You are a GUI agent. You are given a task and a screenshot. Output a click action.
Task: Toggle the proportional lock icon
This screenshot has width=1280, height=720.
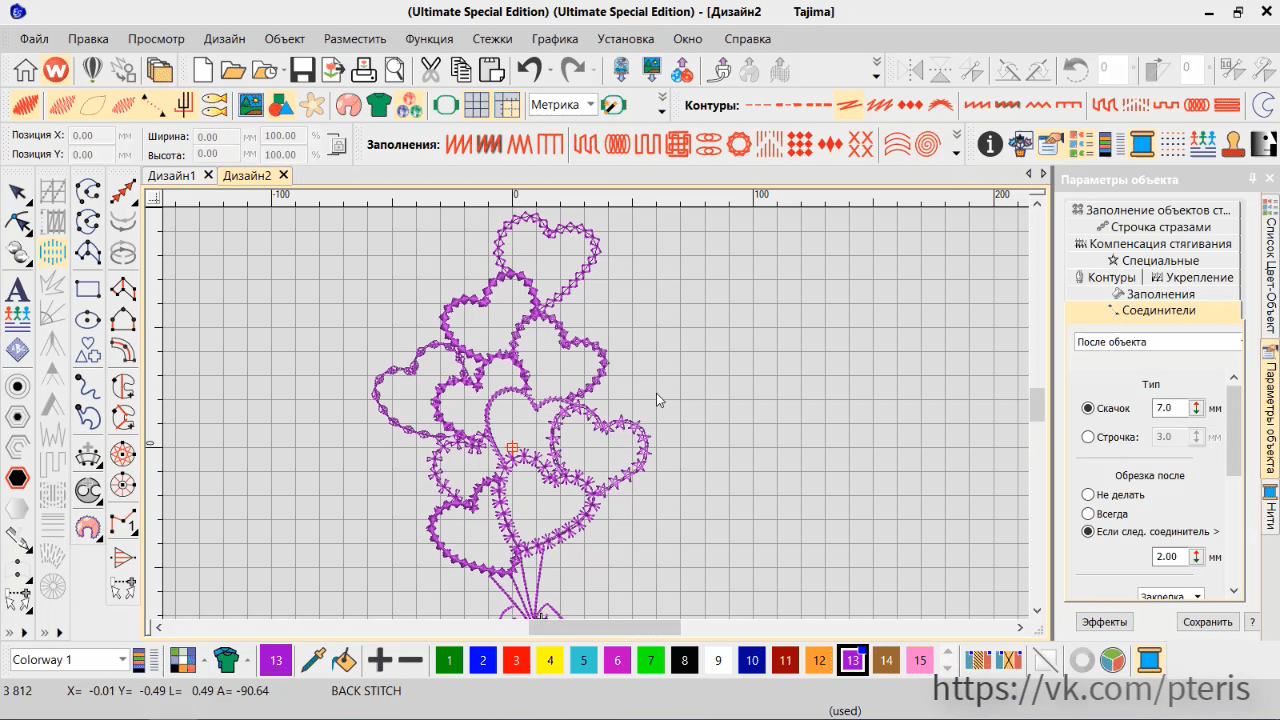[x=338, y=145]
